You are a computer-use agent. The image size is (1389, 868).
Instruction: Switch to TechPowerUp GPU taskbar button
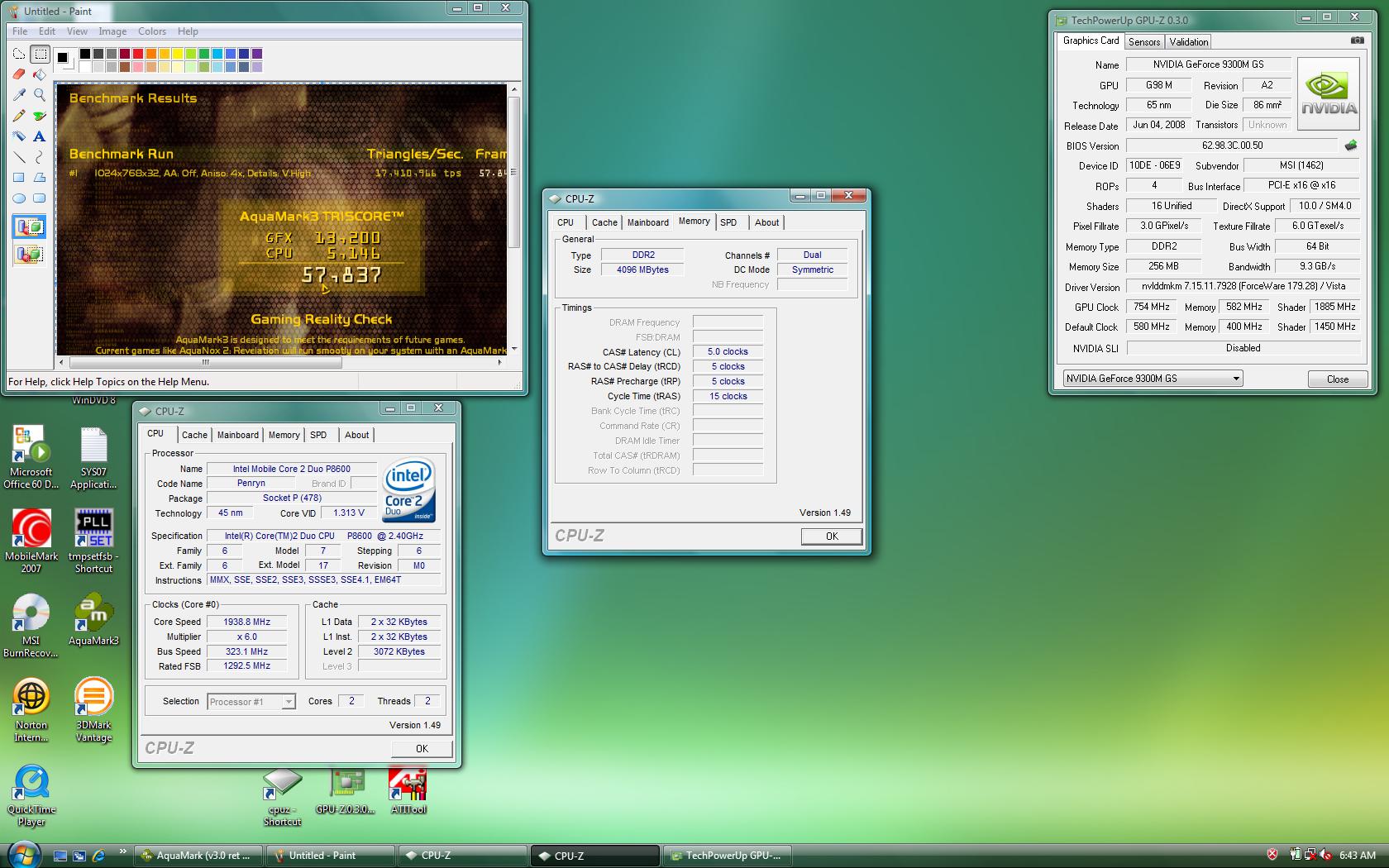click(x=728, y=856)
